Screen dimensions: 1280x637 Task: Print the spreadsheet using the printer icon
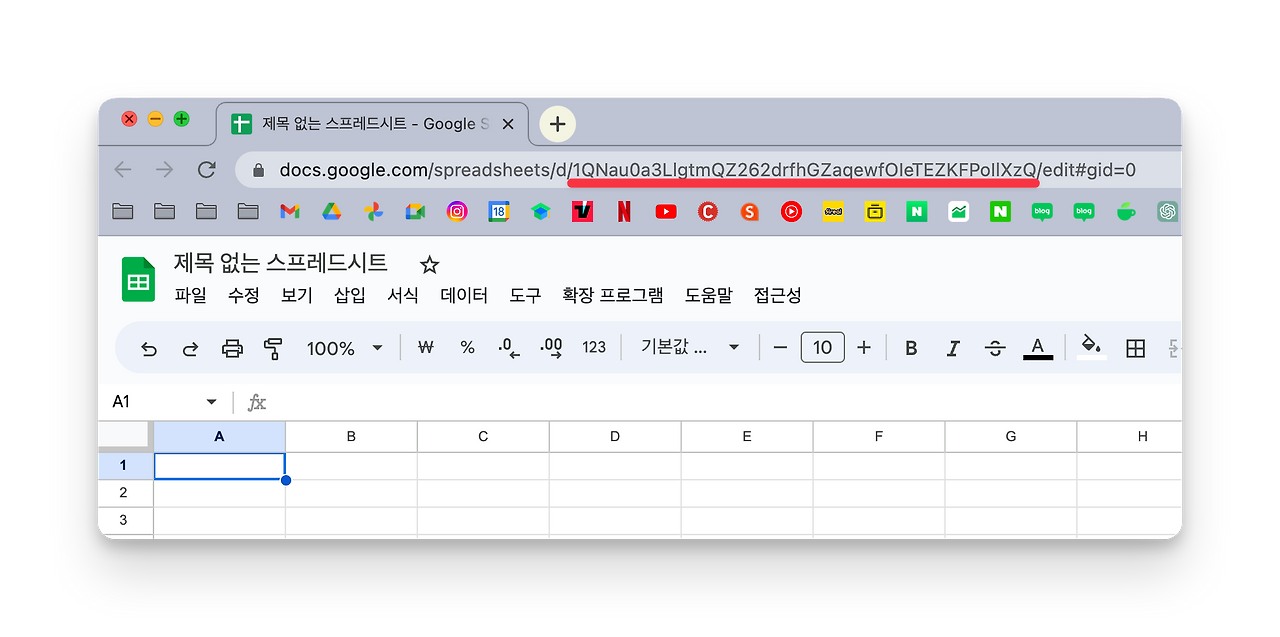[232, 348]
